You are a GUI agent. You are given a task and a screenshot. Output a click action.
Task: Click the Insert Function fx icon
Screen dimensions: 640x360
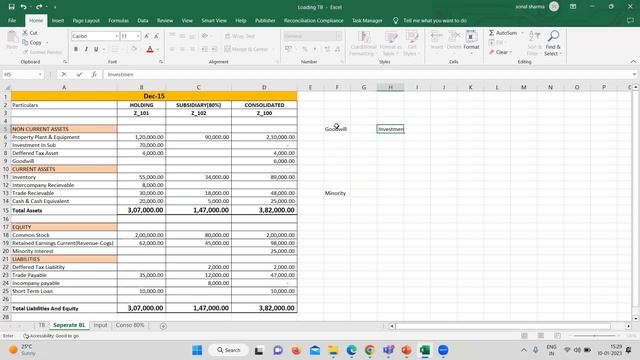tap(94, 74)
